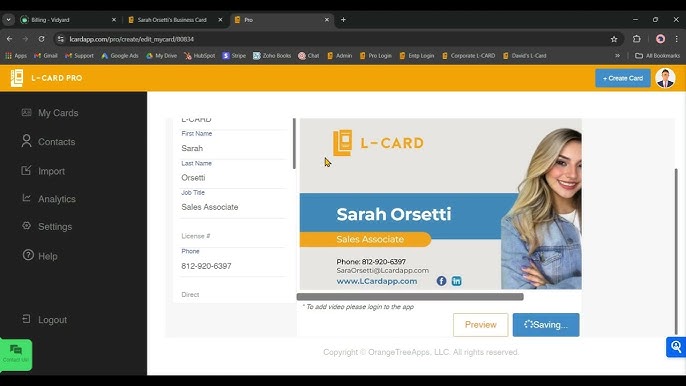Viewport: 686px width, 386px height.
Task: Click the form panel vertical scrollbar
Action: pos(294,144)
